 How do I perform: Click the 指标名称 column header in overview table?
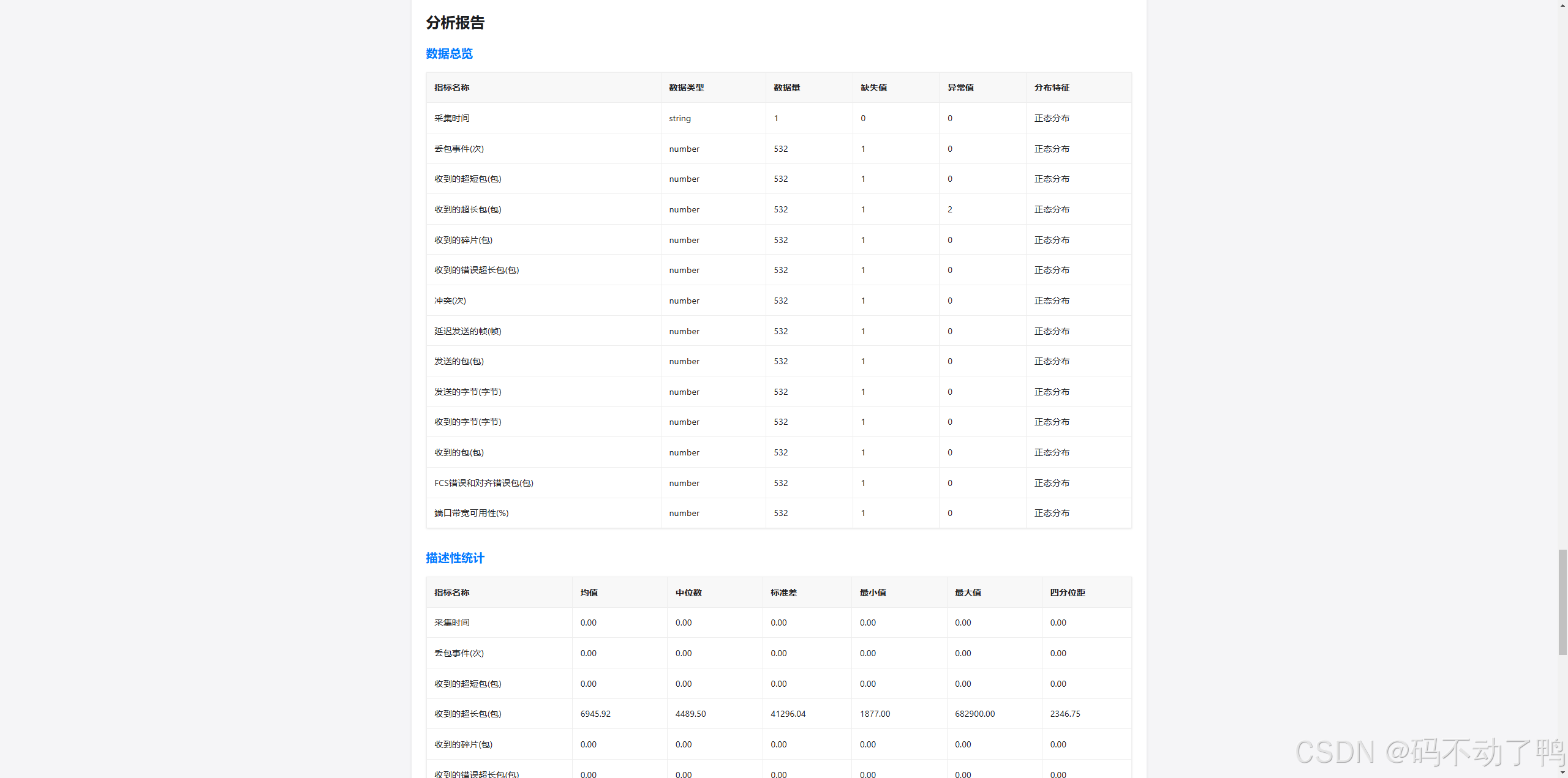click(451, 88)
